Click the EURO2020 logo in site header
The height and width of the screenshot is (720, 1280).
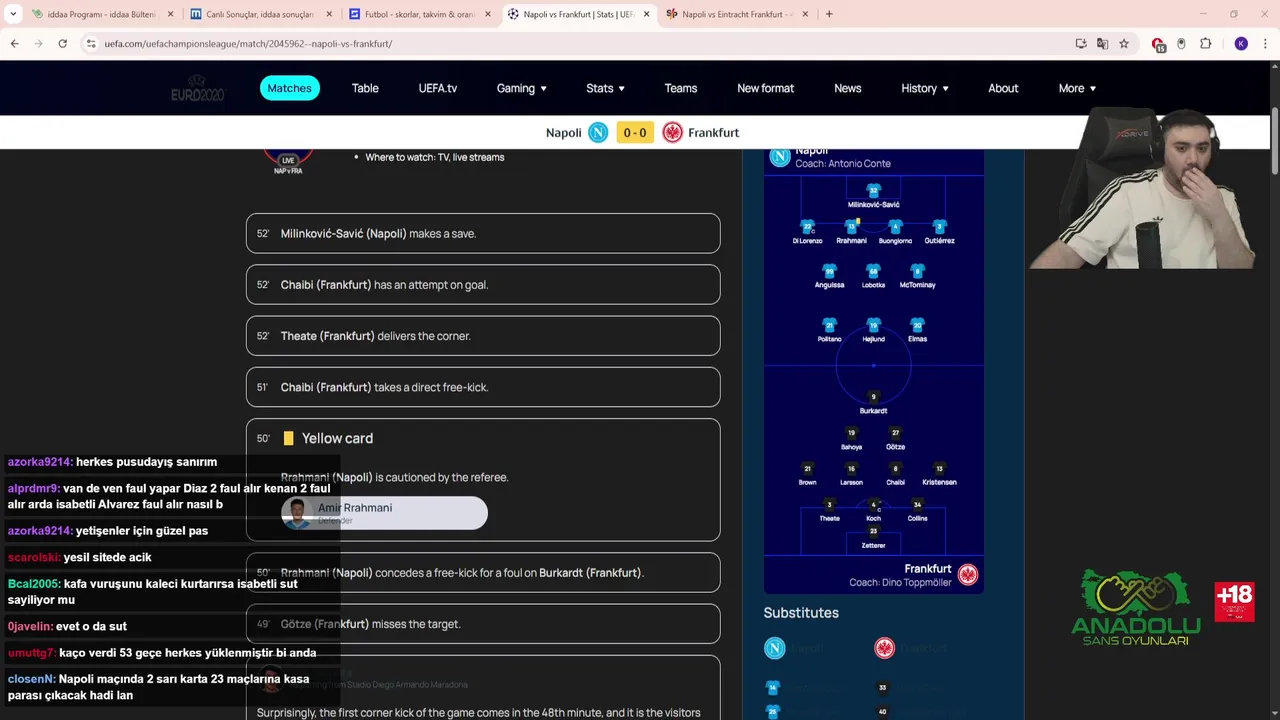pos(198,89)
